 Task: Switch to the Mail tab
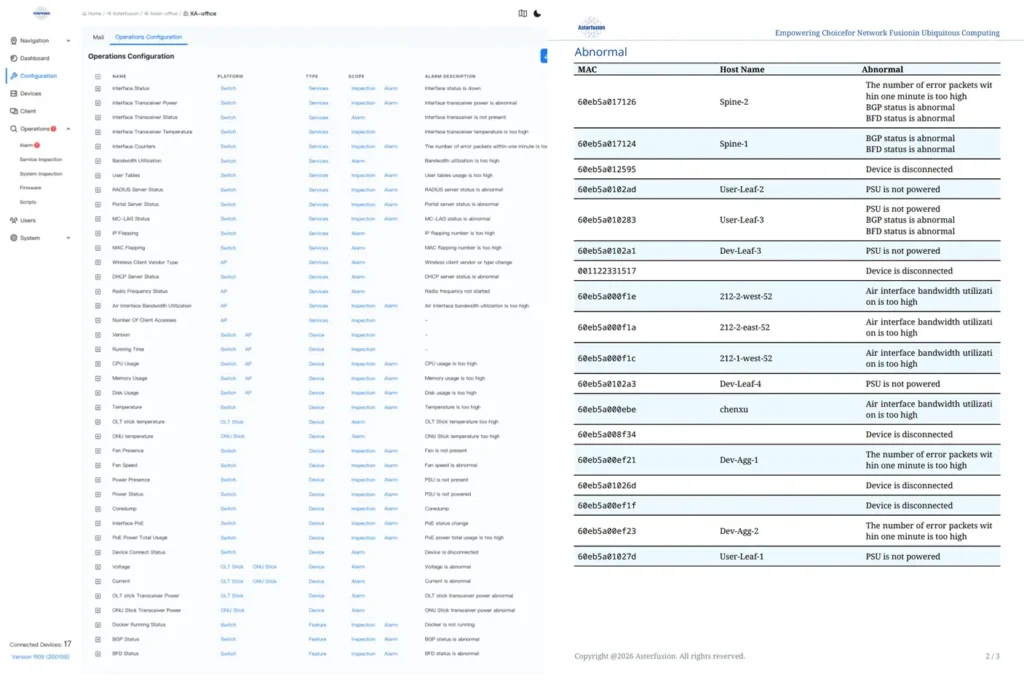(x=98, y=37)
